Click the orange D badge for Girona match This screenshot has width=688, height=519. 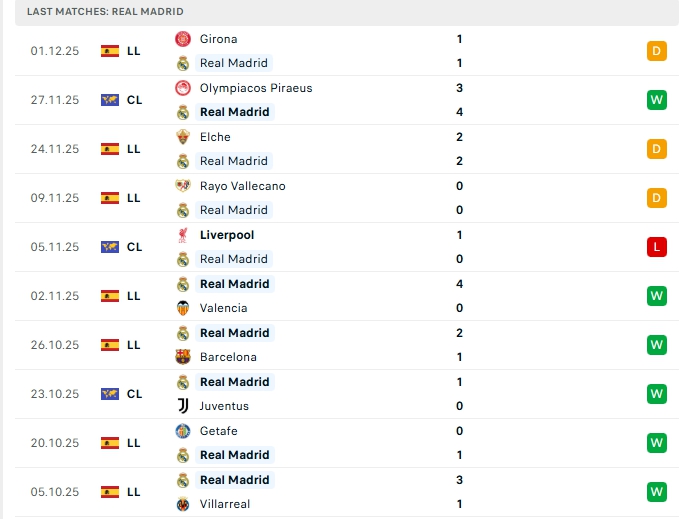(x=657, y=51)
